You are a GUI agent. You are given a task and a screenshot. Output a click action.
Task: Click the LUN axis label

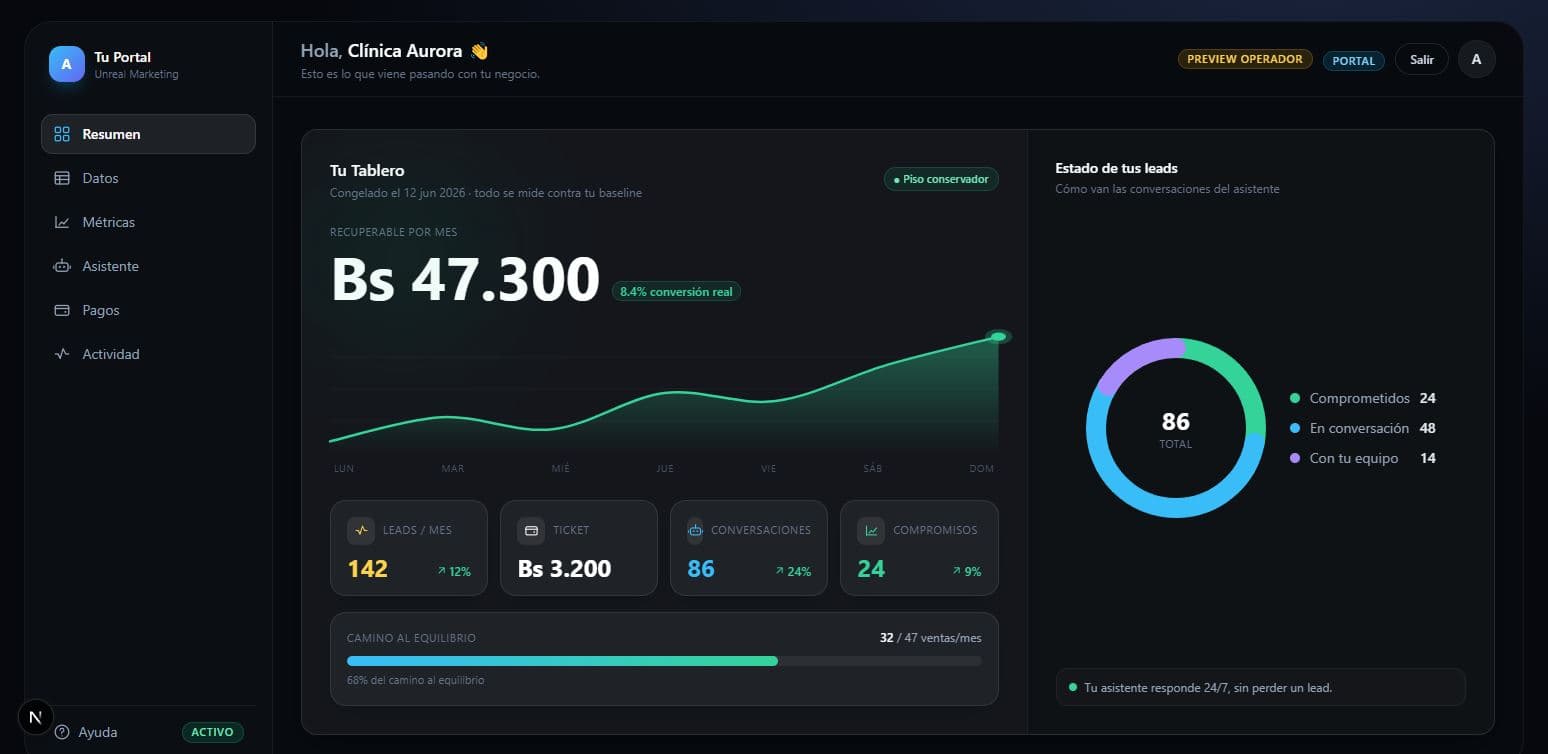point(343,468)
